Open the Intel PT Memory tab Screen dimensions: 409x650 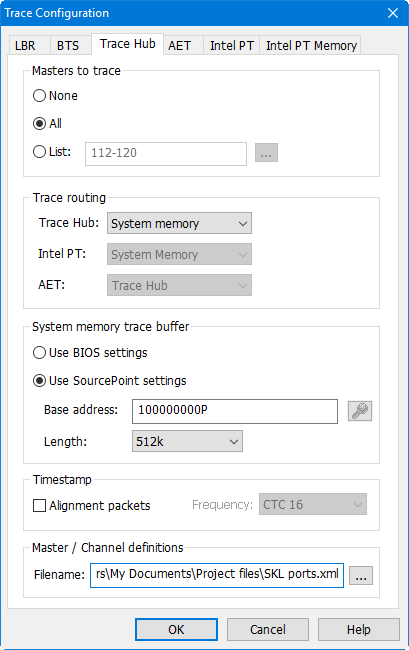[311, 45]
